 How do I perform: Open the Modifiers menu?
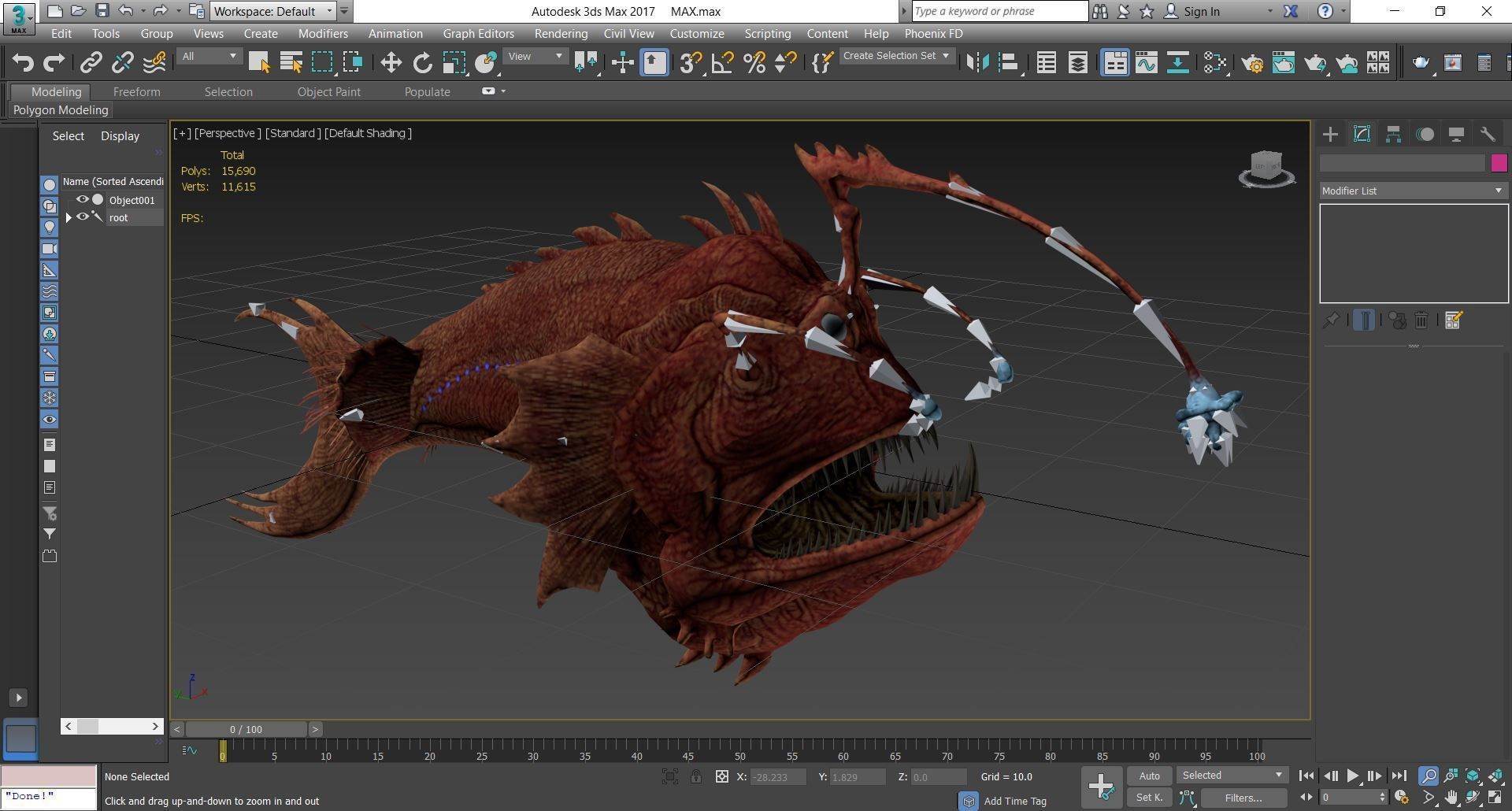pos(323,34)
